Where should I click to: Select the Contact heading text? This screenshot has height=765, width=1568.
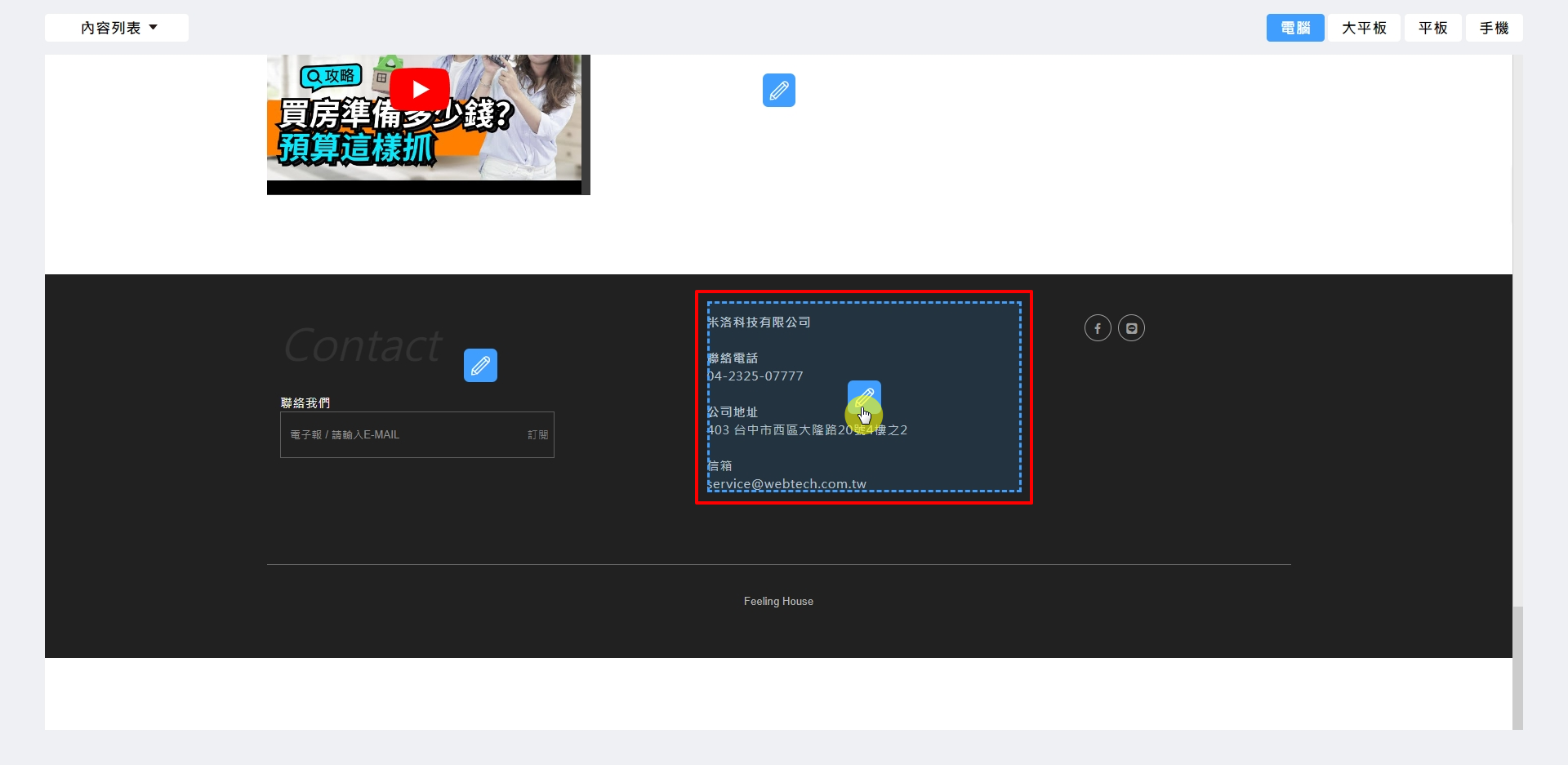click(363, 345)
